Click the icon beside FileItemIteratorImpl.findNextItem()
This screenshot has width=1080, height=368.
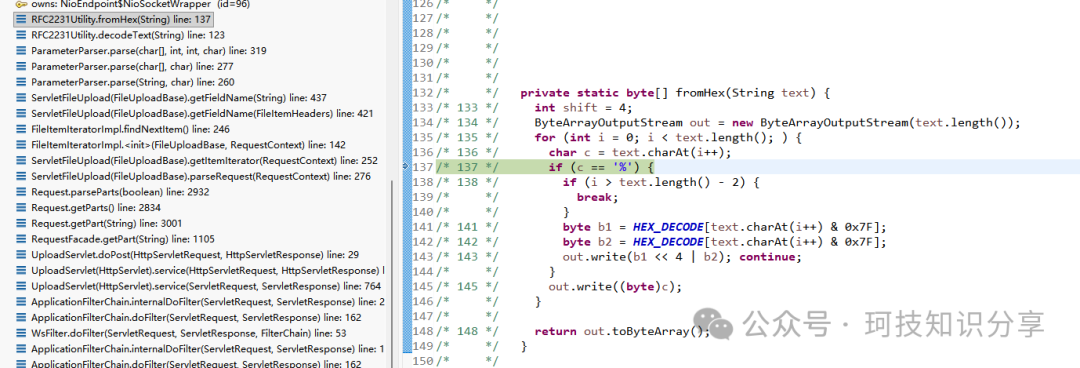(21, 129)
